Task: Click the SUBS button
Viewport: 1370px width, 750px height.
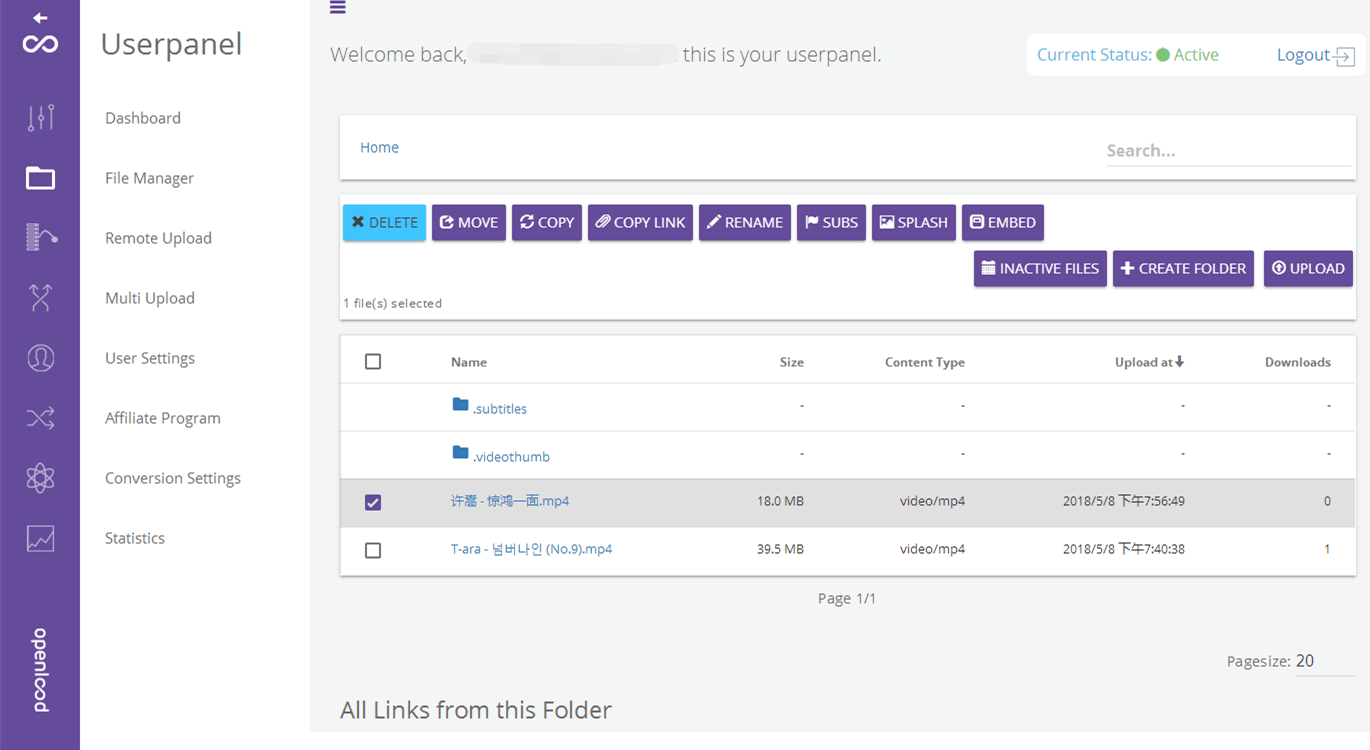Action: (831, 222)
